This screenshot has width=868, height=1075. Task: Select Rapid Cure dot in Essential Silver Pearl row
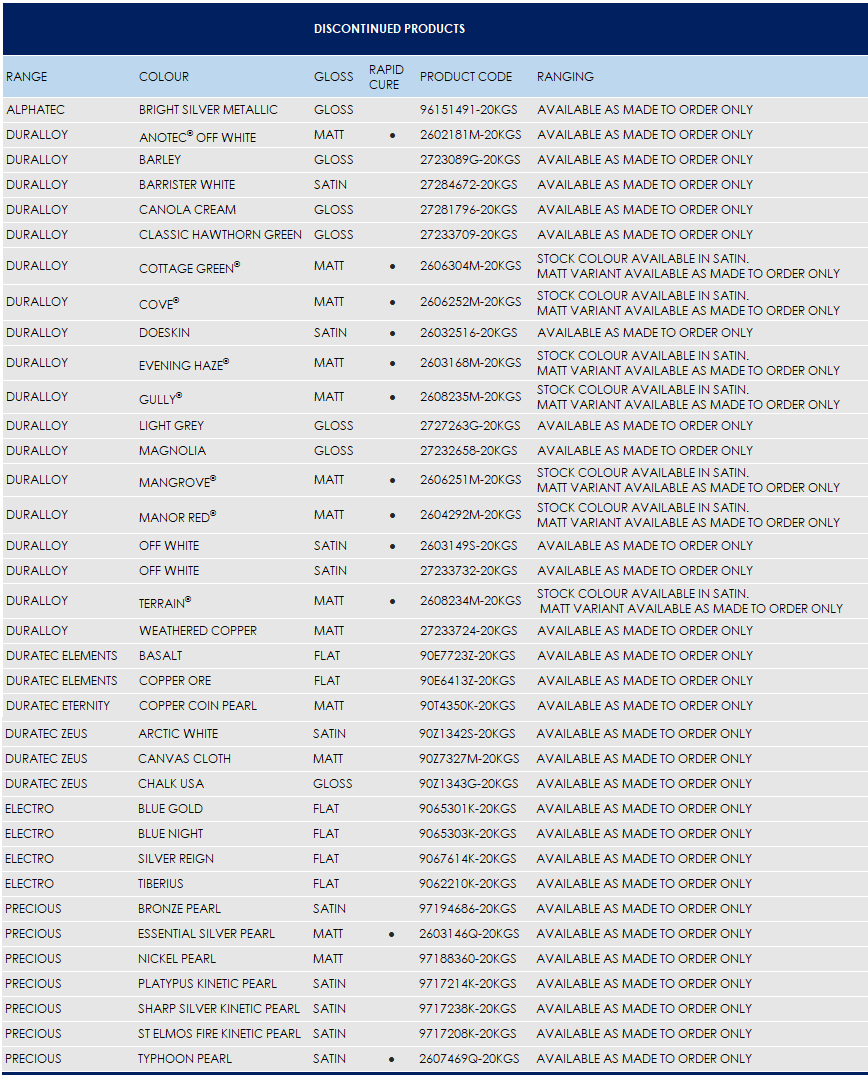tap(391, 934)
